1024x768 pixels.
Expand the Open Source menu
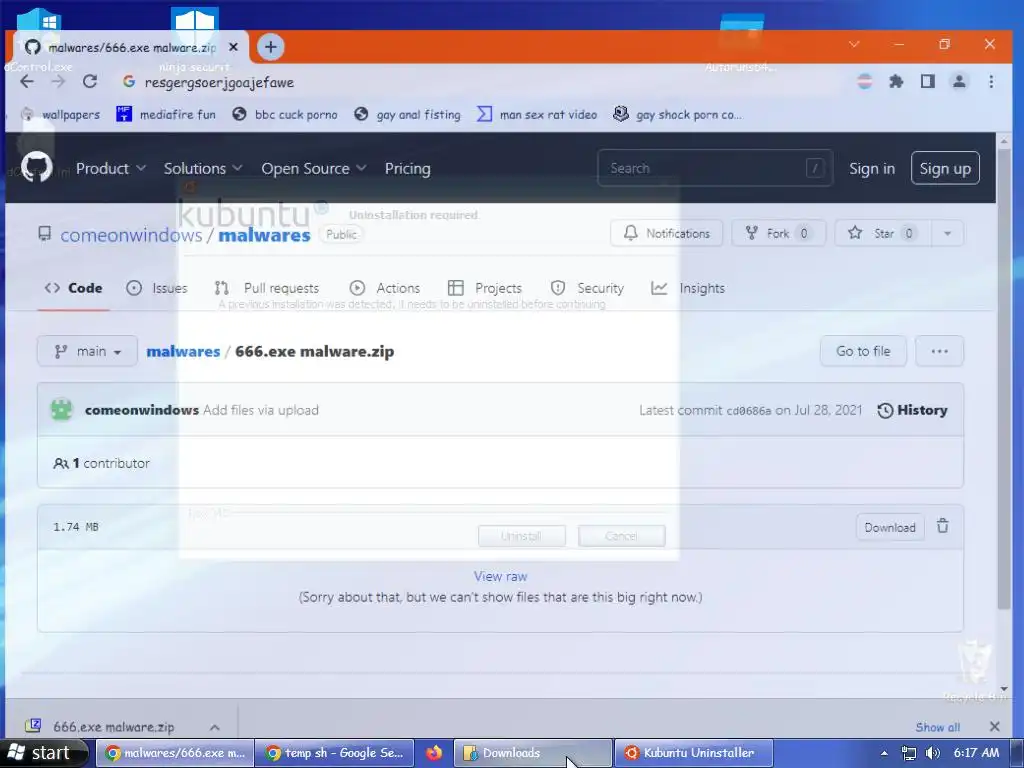click(313, 168)
